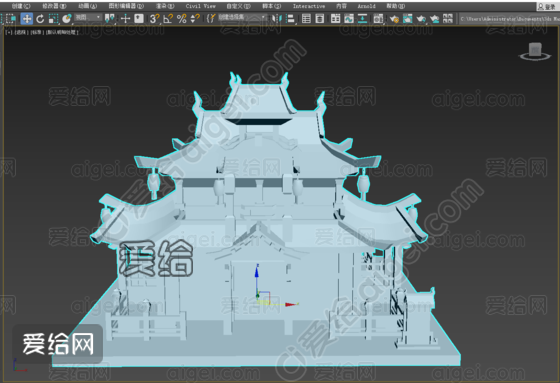Open the 视图 reference coordinate dropdown
Screen dimensions: 560x383
coord(88,17)
